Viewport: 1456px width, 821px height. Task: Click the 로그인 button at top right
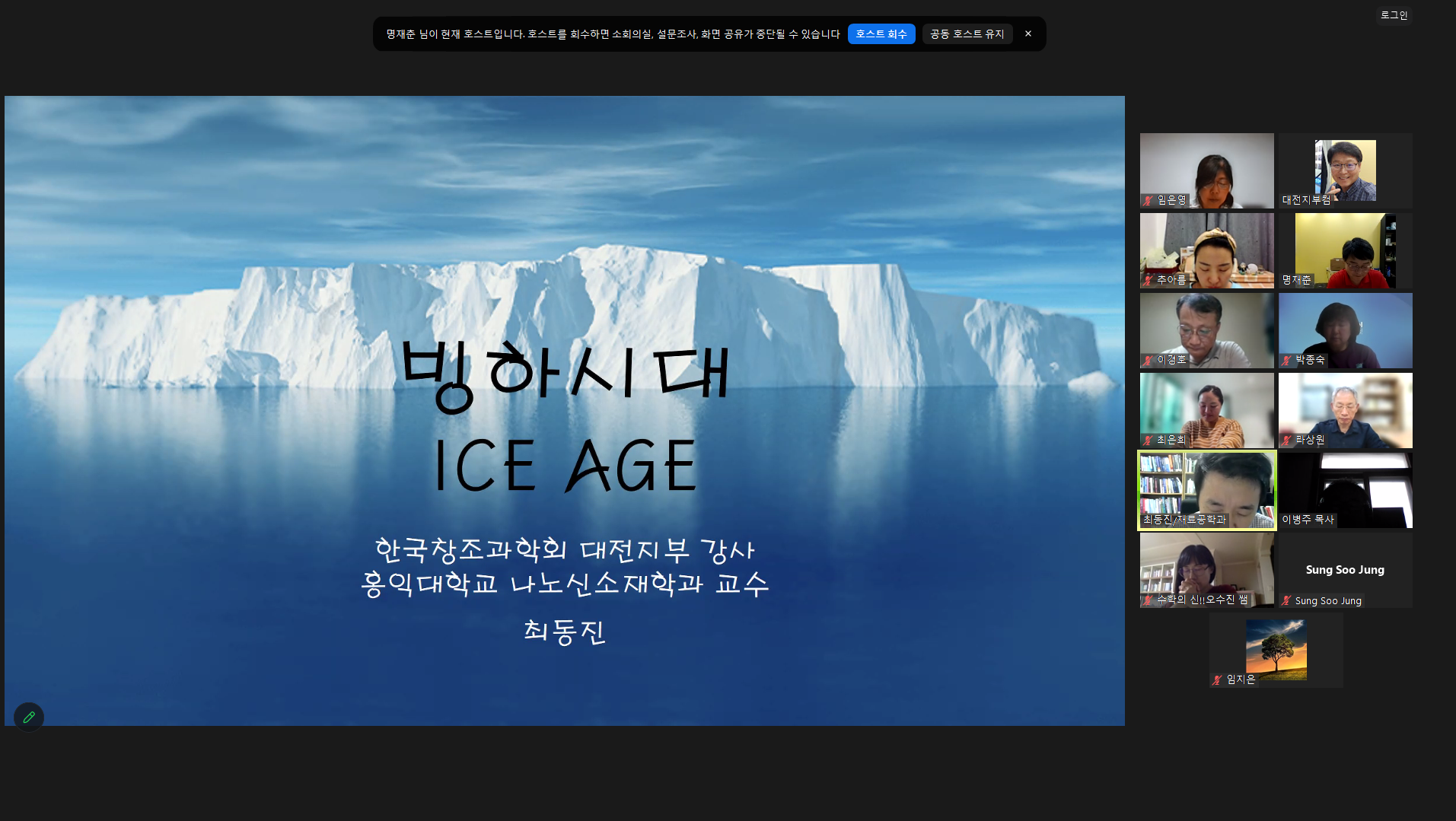1394,14
